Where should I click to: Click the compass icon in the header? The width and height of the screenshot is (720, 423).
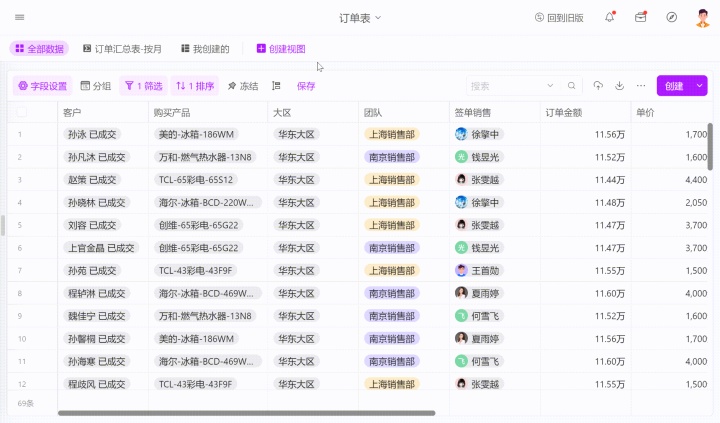click(x=672, y=17)
